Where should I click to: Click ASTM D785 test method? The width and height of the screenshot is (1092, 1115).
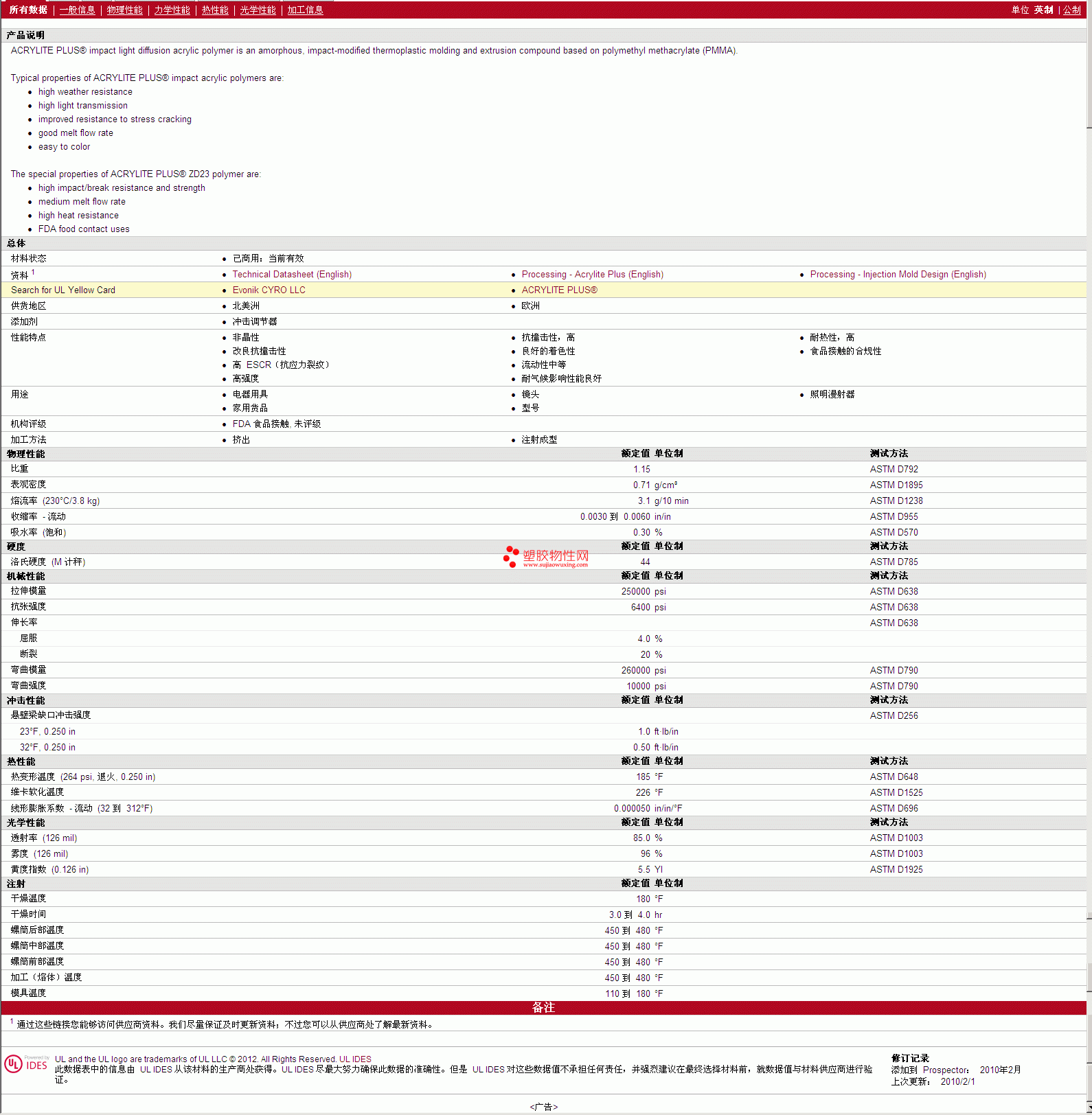(x=894, y=562)
